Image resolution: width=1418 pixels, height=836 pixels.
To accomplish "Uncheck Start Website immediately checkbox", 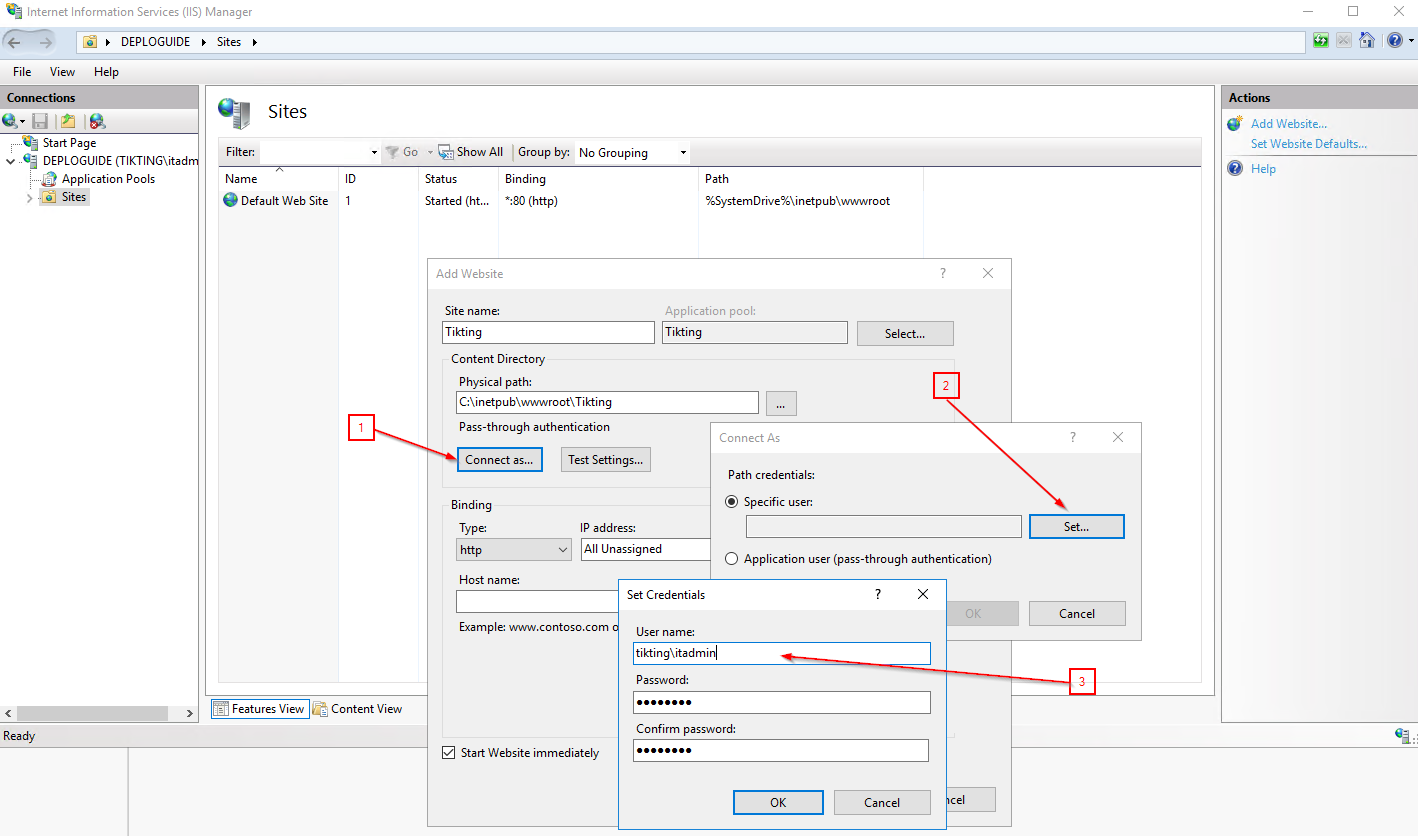I will [449, 753].
